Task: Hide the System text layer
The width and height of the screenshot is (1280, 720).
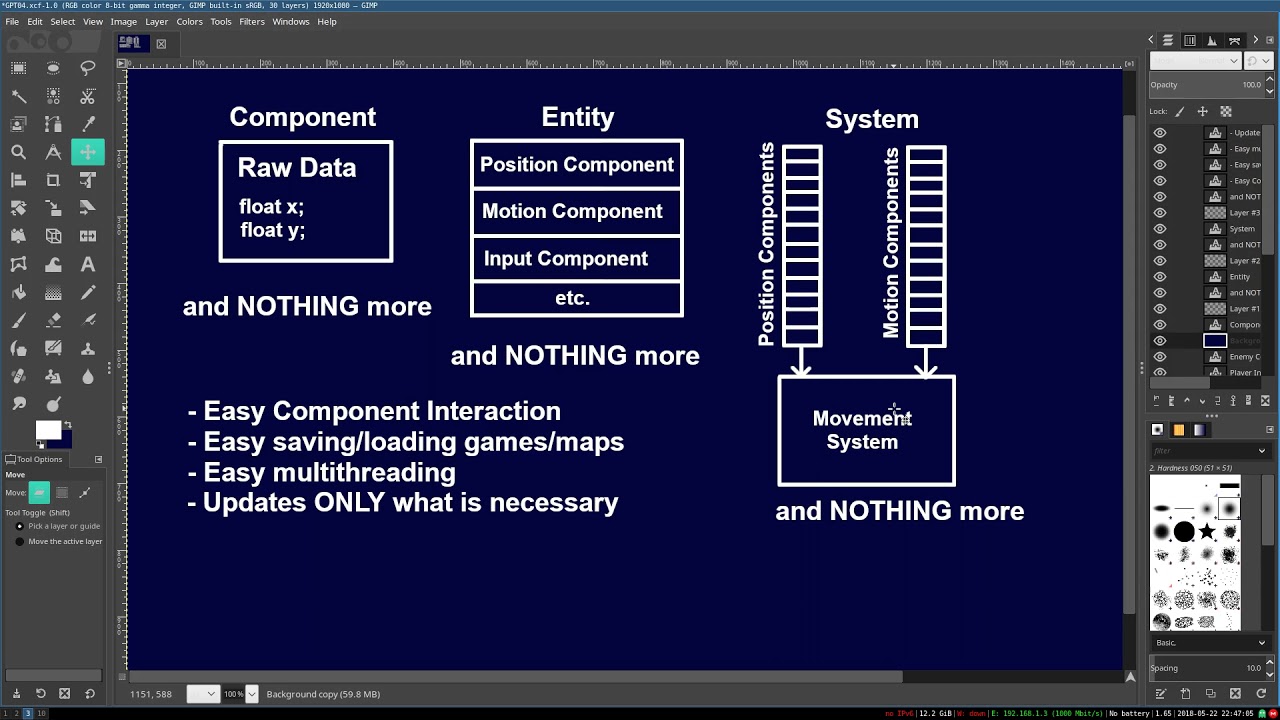Action: click(x=1160, y=228)
